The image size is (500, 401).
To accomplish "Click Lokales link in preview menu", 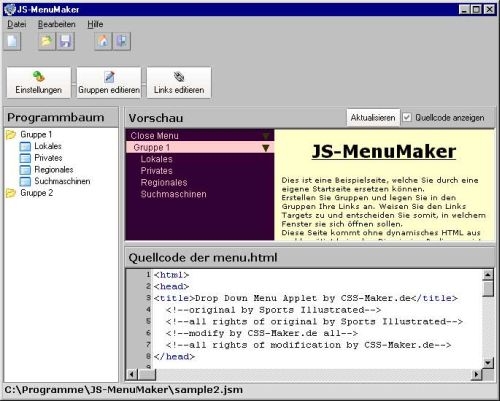I will pyautogui.click(x=156, y=159).
